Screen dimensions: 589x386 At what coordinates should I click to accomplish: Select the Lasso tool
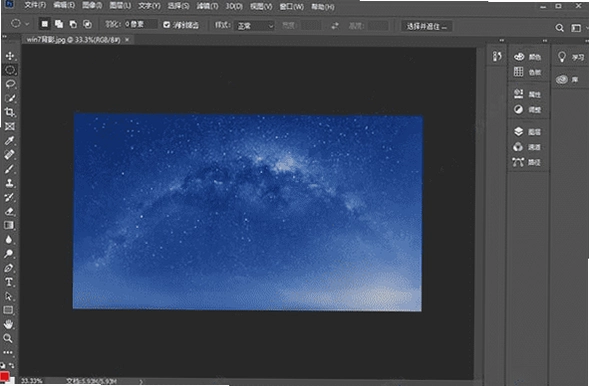click(10, 84)
